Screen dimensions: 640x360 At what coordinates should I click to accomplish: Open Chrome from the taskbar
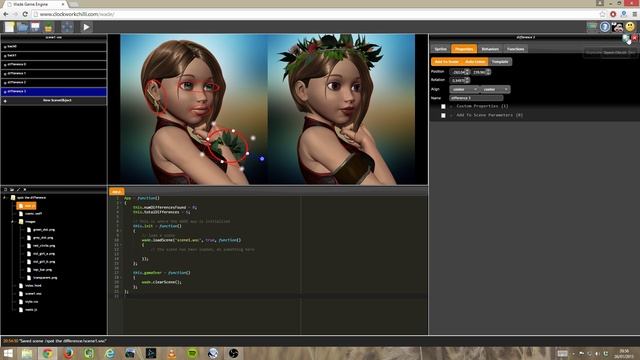point(47,353)
